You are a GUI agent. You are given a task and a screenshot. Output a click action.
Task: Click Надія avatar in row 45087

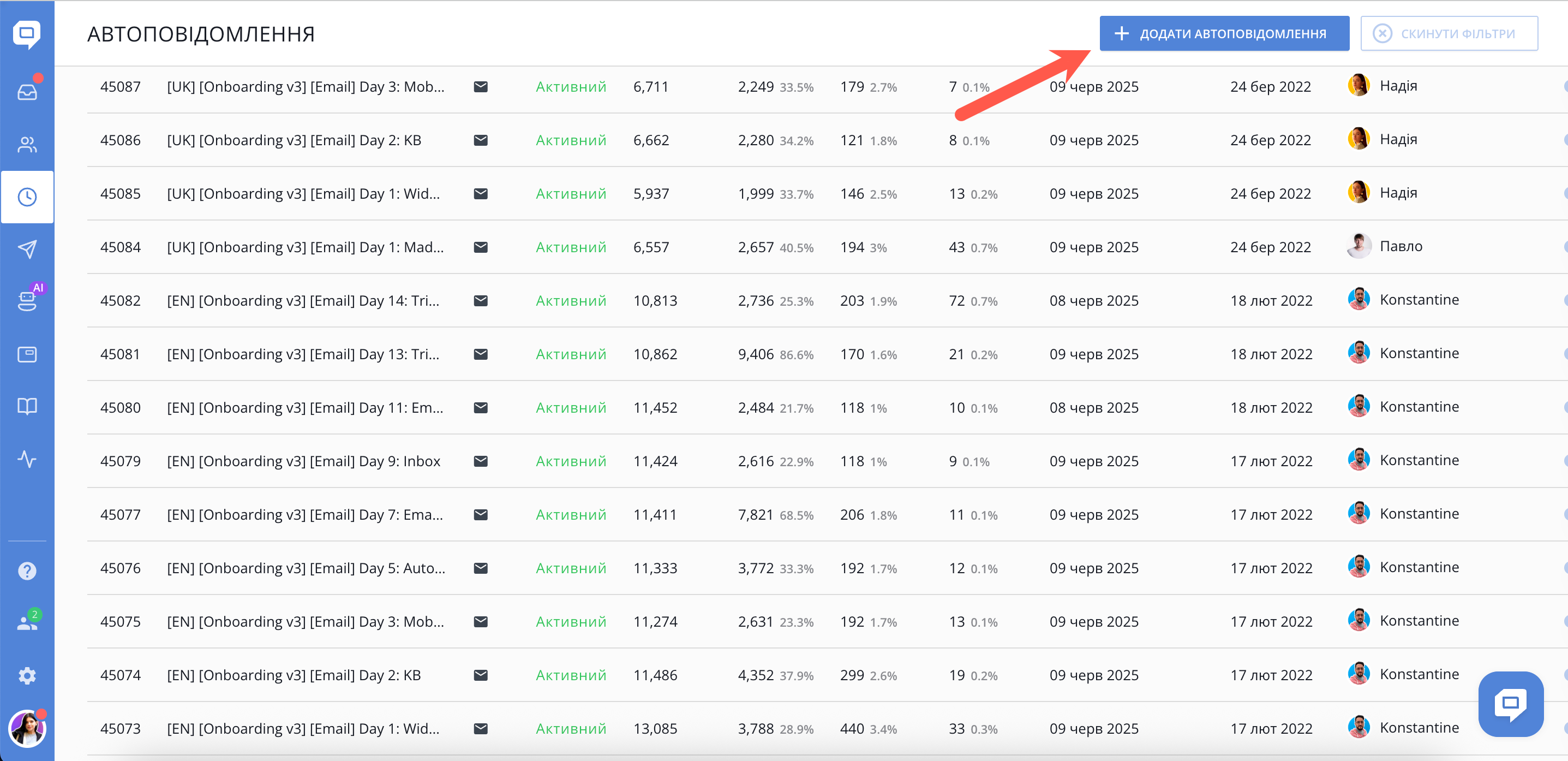(1358, 85)
